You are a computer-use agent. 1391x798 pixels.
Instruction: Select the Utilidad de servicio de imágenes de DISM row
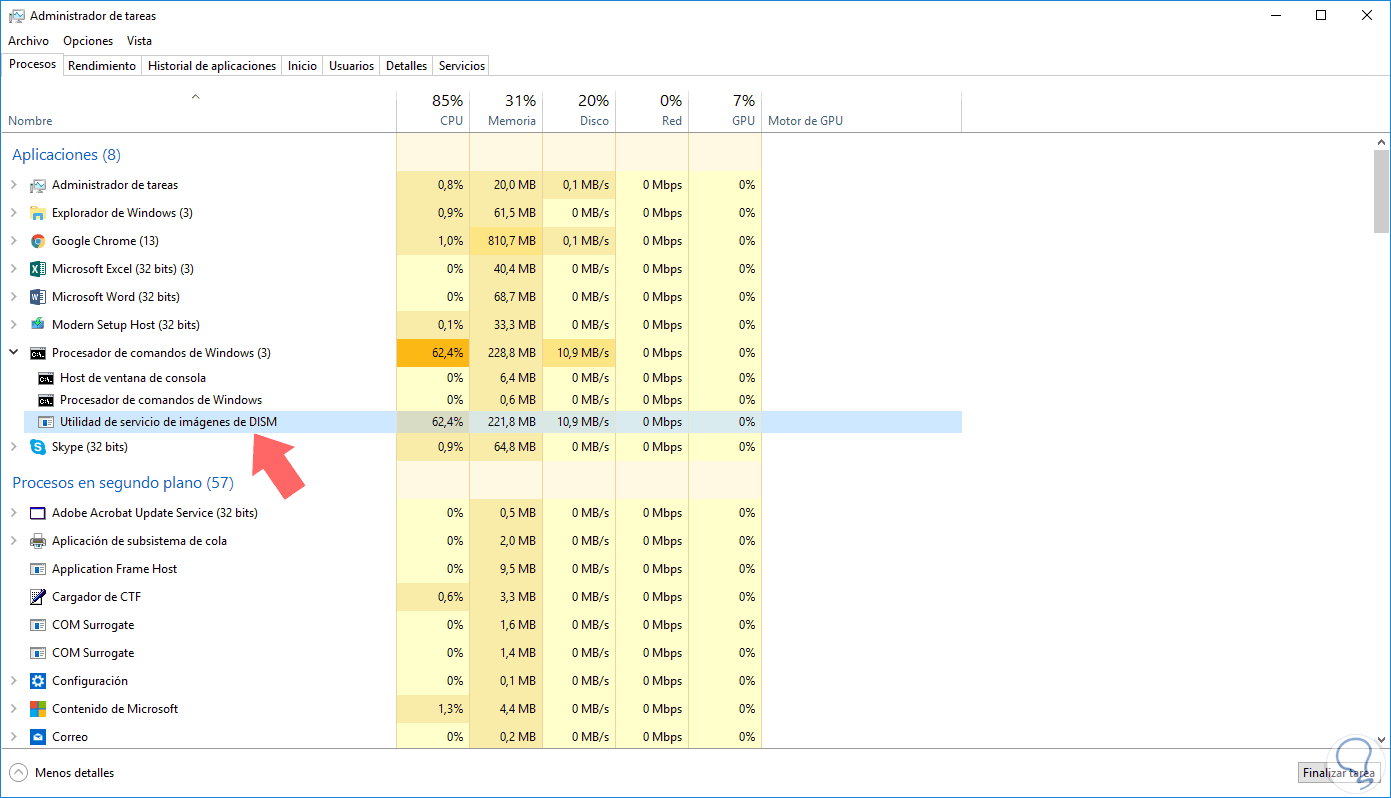coord(492,422)
